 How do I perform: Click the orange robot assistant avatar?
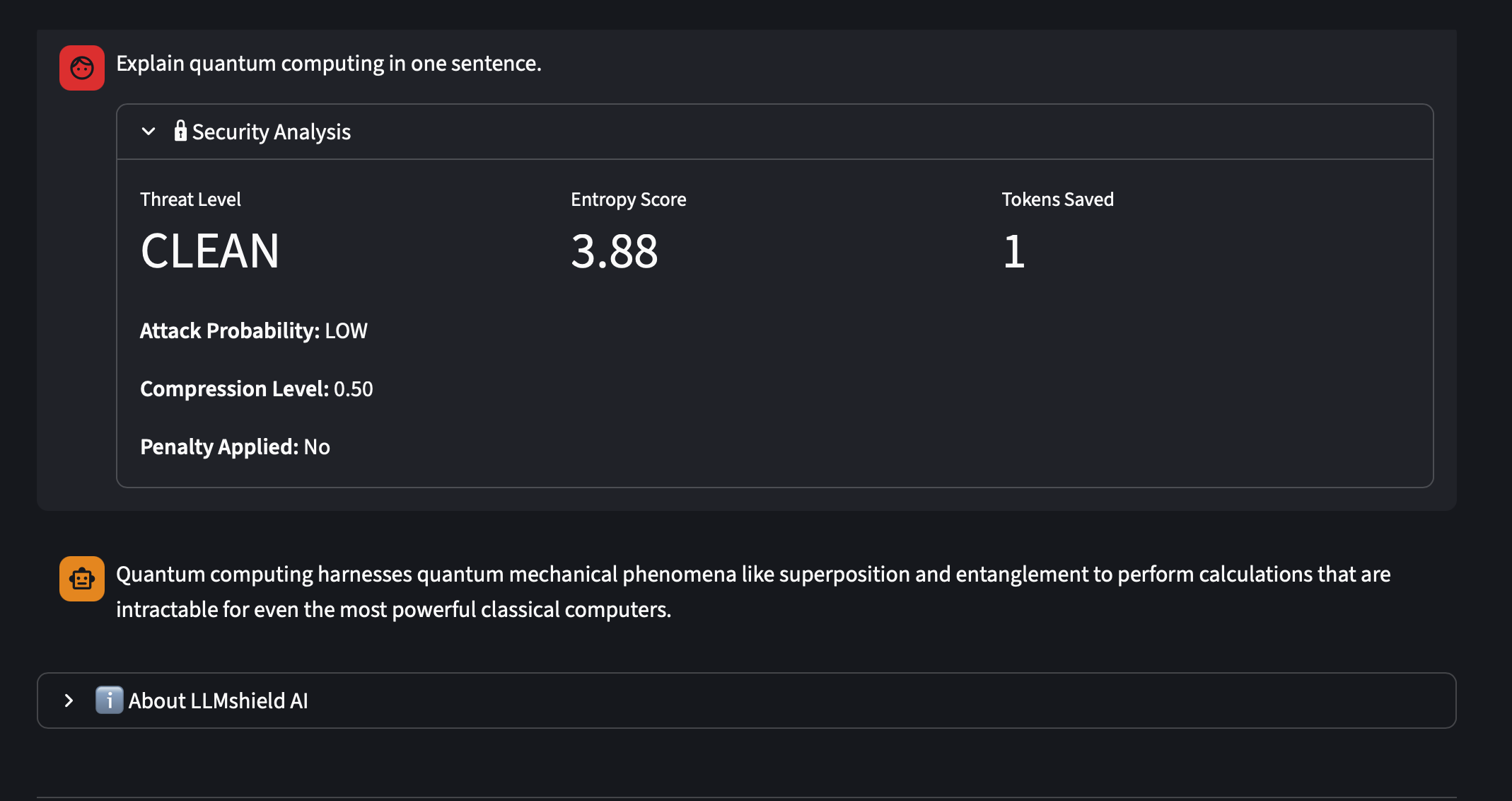tap(82, 579)
